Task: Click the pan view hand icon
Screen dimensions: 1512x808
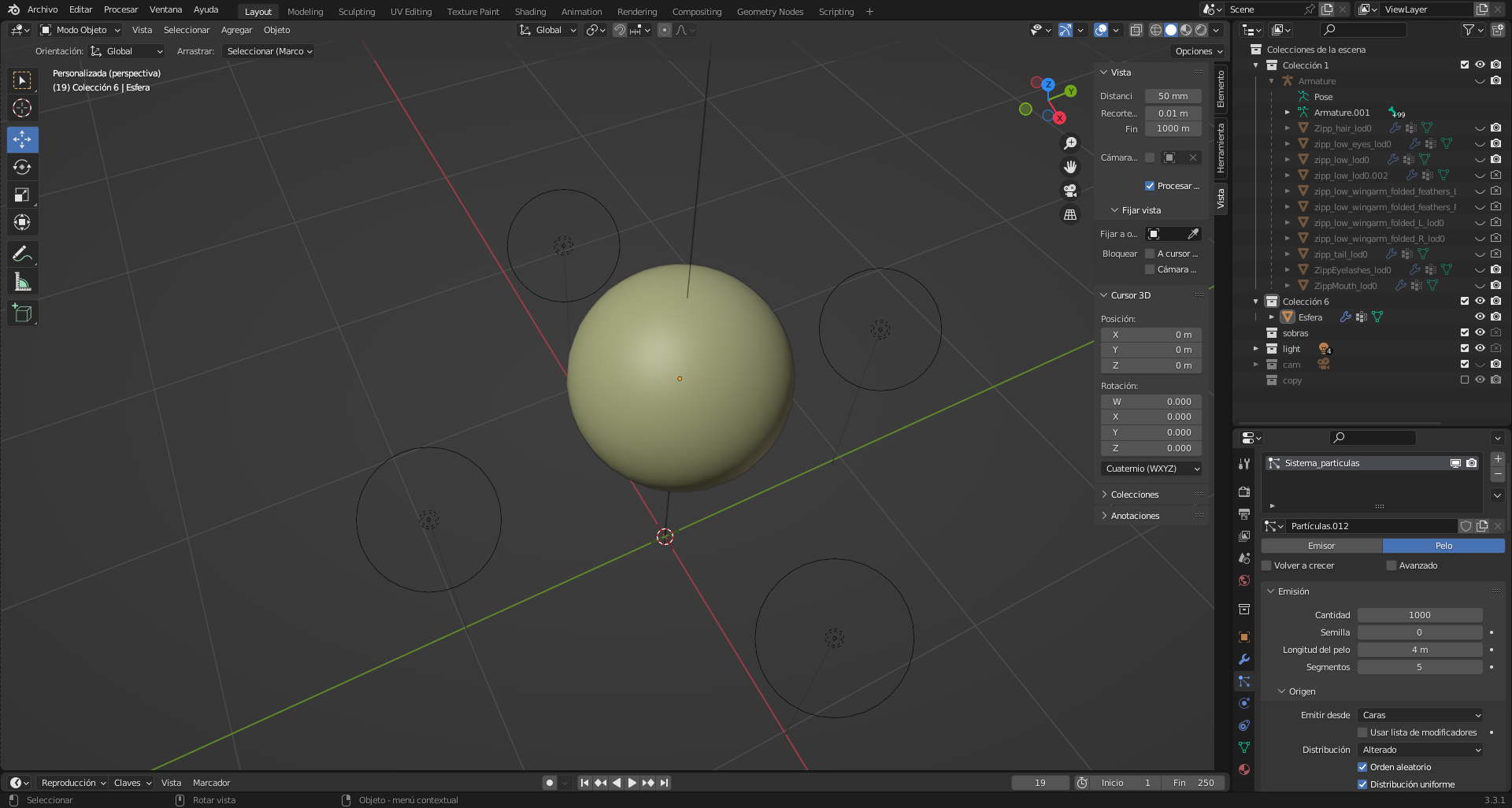Action: (1070, 167)
